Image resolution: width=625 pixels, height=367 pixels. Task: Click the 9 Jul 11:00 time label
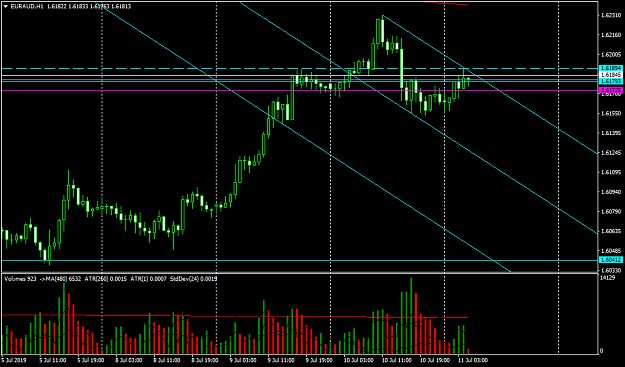tap(281, 360)
